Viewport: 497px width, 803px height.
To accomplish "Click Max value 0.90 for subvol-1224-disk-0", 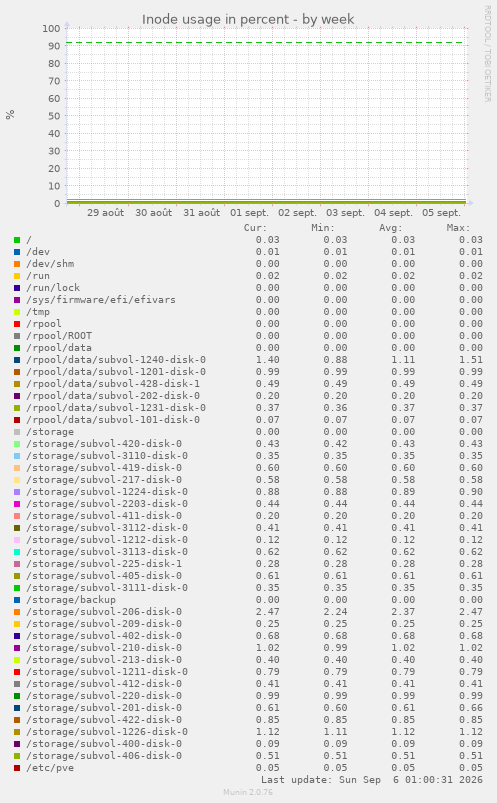I will (470, 492).
